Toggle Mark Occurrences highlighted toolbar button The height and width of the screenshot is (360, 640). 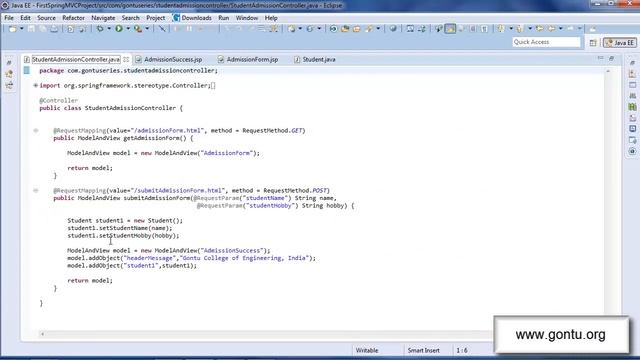tap(451, 29)
